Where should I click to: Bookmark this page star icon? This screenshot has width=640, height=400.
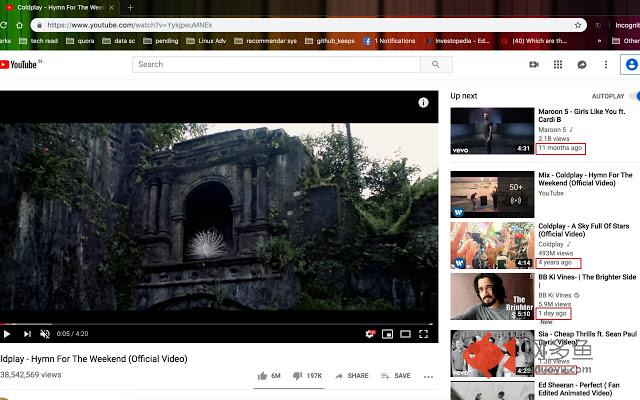(578, 25)
